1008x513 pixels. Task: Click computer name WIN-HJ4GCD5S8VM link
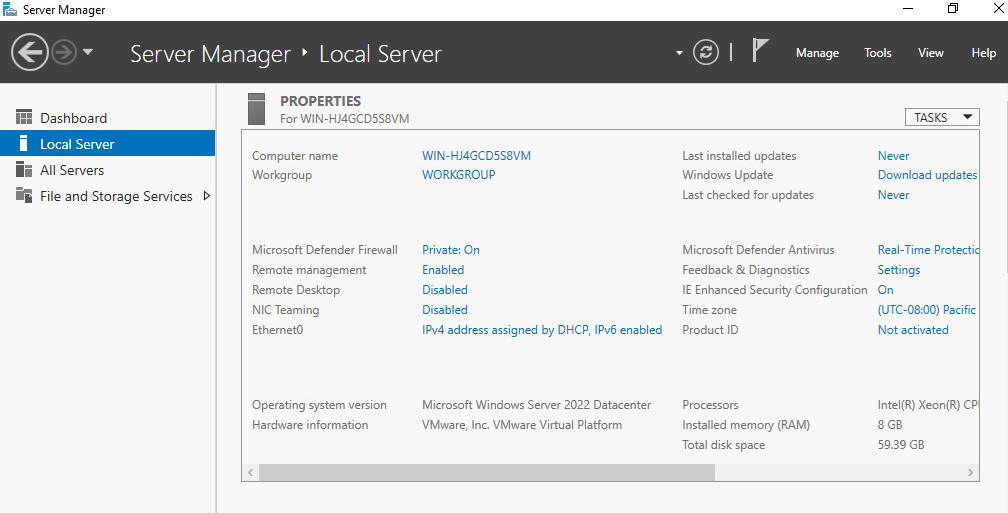coord(476,156)
